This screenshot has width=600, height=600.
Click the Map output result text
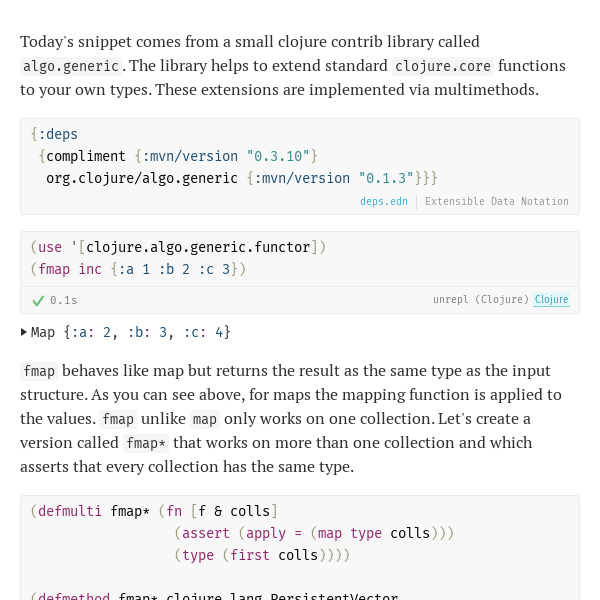[130, 332]
